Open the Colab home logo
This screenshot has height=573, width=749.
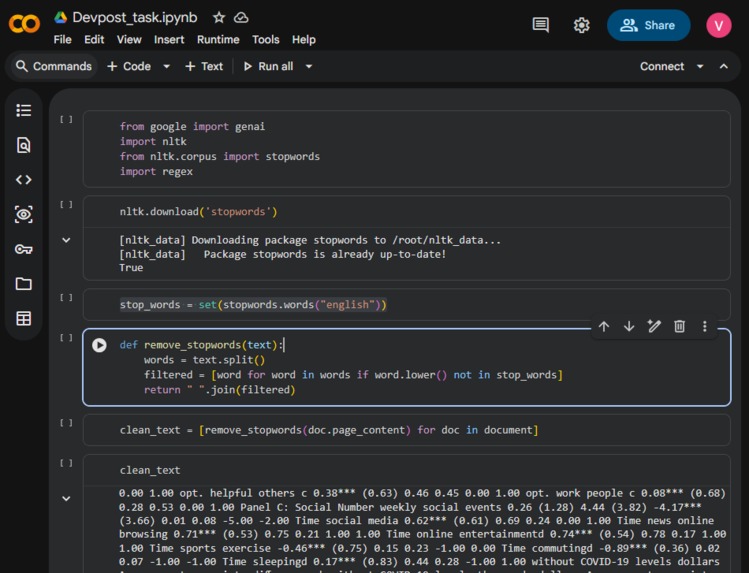(24, 23)
